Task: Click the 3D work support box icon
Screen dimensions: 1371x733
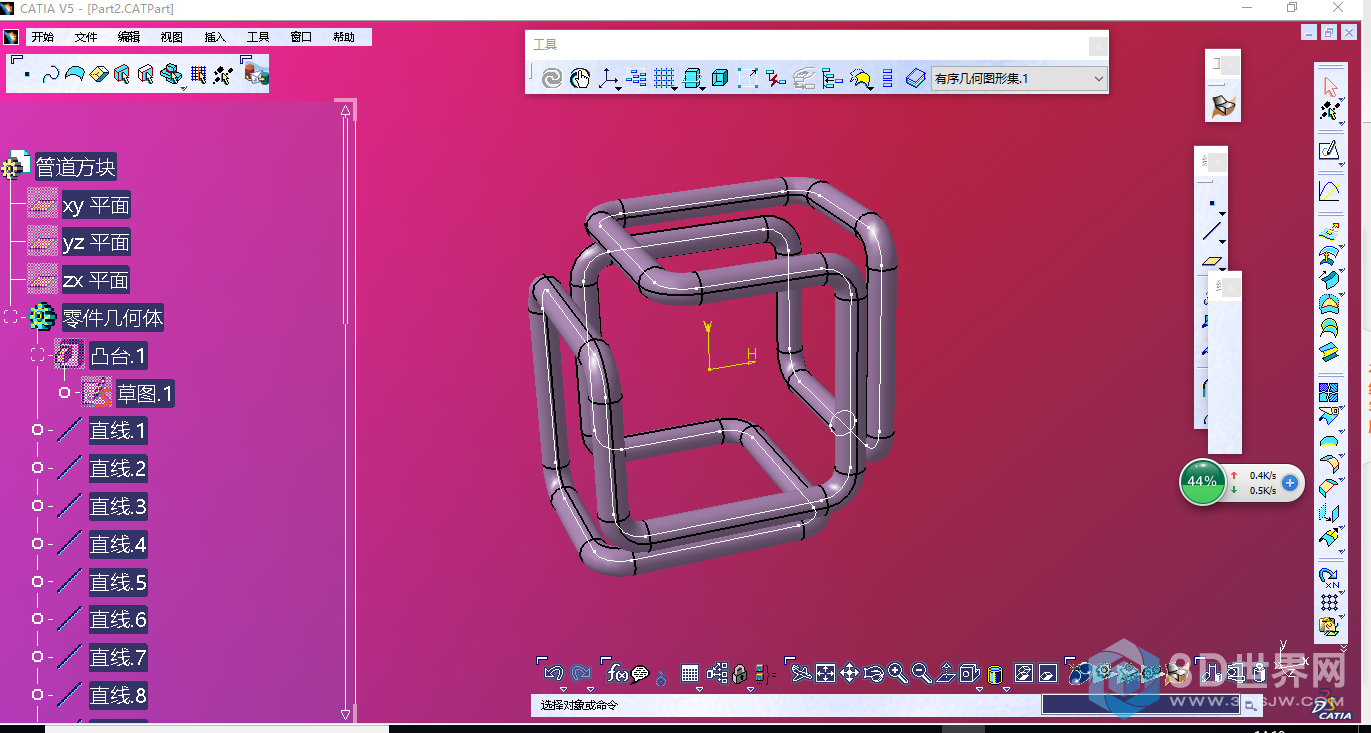Action: pyautogui.click(x=692, y=78)
